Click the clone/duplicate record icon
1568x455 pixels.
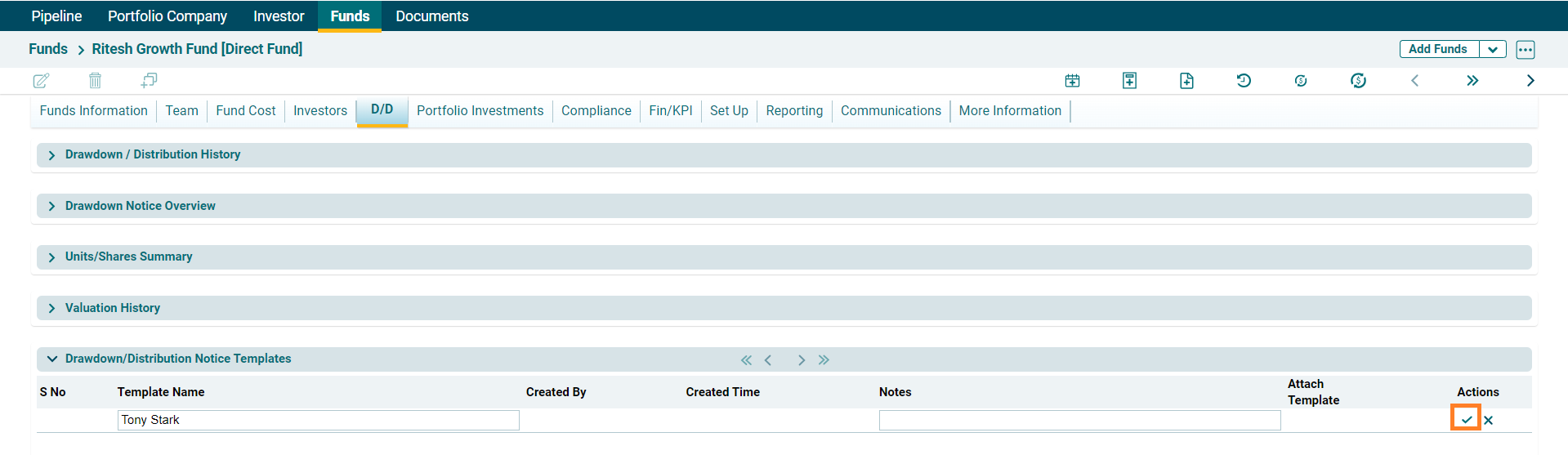(x=149, y=80)
